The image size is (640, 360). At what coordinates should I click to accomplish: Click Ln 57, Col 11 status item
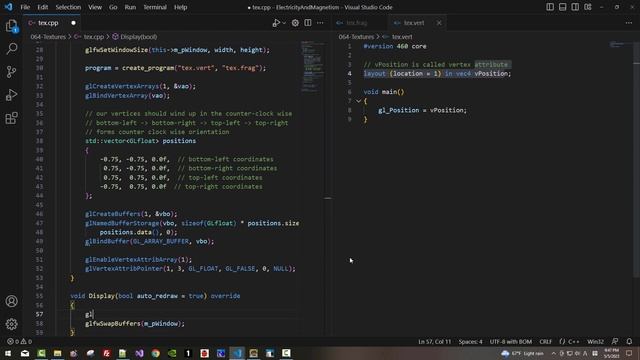pyautogui.click(x=434, y=341)
